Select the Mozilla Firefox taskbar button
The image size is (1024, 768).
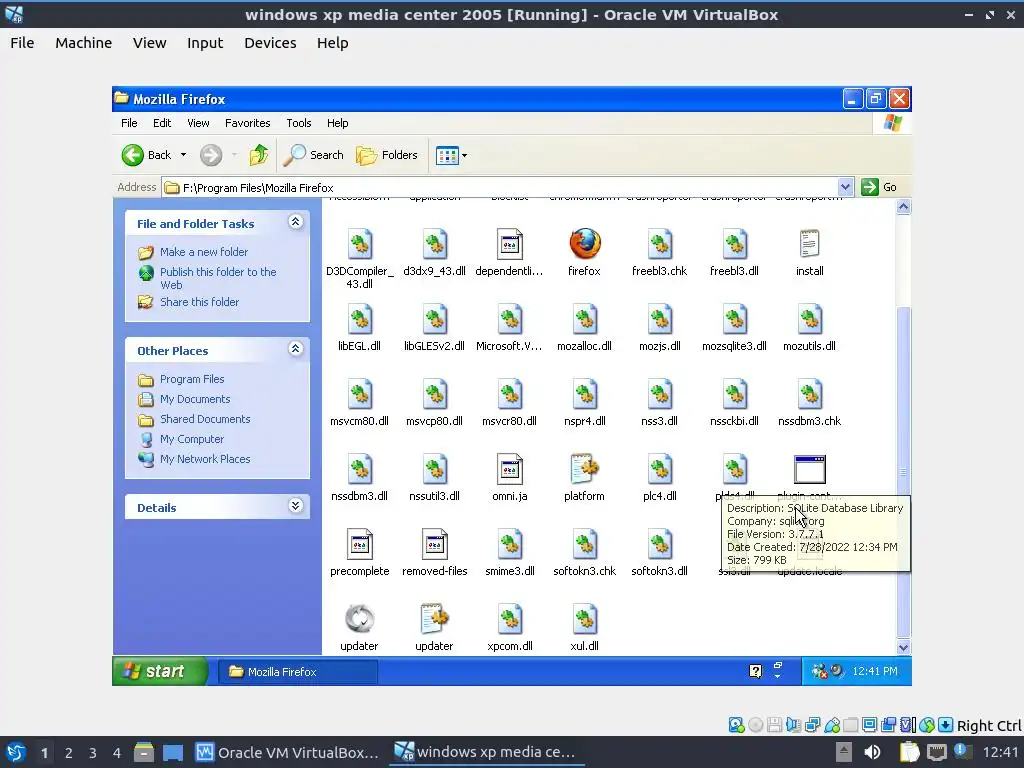pos(297,671)
